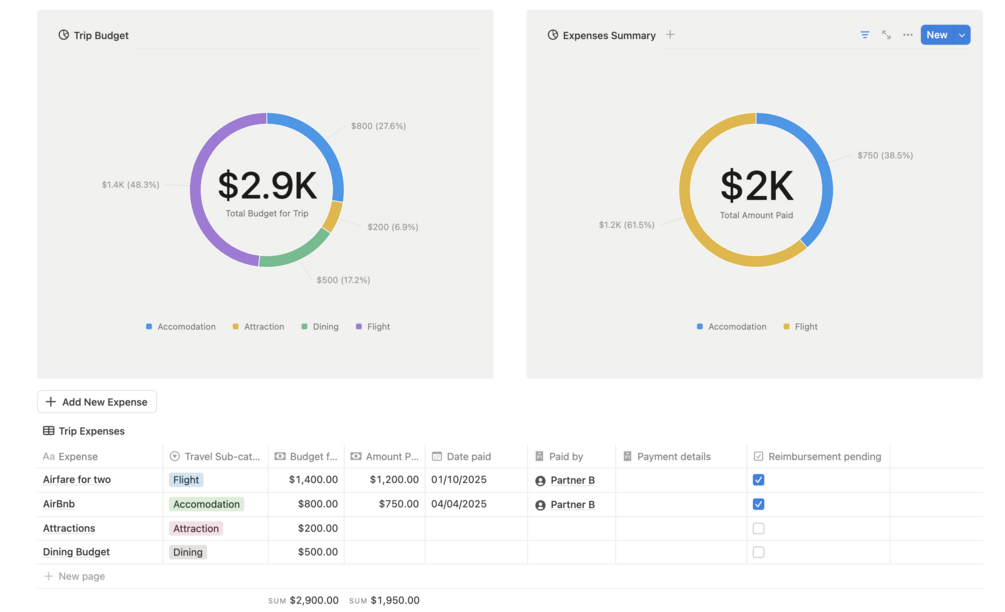The height and width of the screenshot is (612, 1005).
Task: Click the 01/10/2025 date paid cell
Action: click(x=476, y=480)
